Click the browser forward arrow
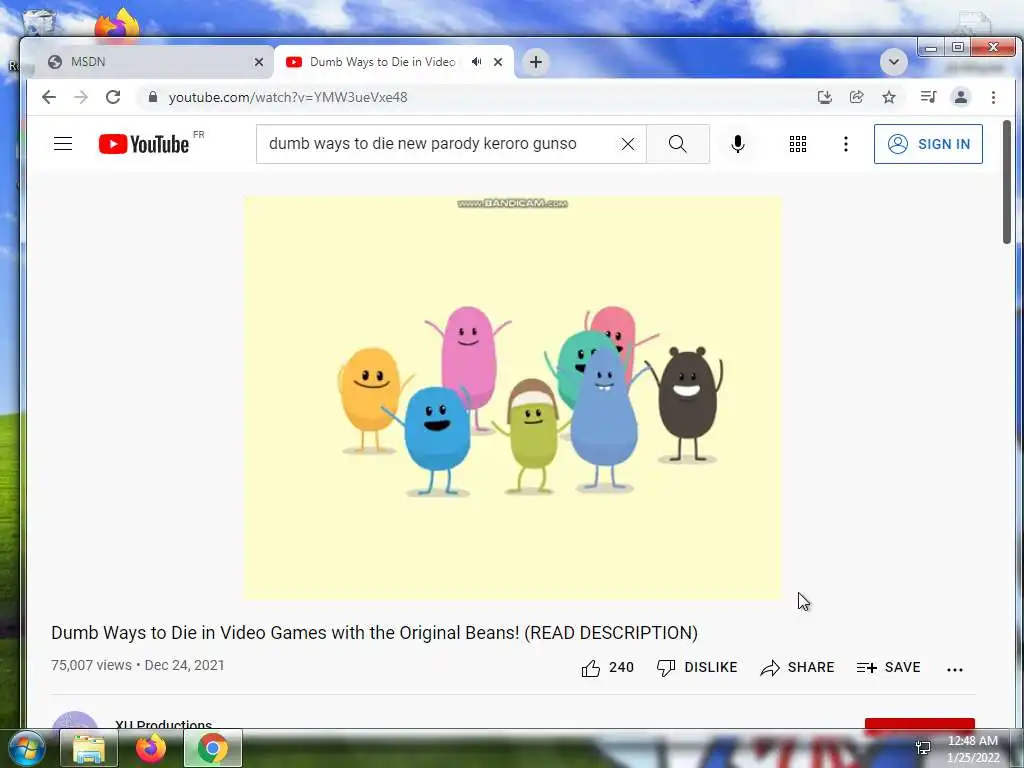This screenshot has height=768, width=1024. click(81, 97)
